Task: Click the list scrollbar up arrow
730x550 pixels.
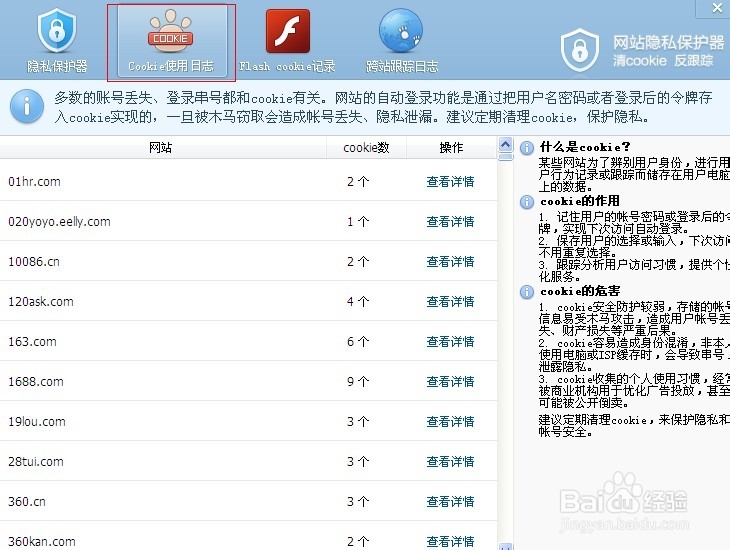Action: [x=506, y=144]
